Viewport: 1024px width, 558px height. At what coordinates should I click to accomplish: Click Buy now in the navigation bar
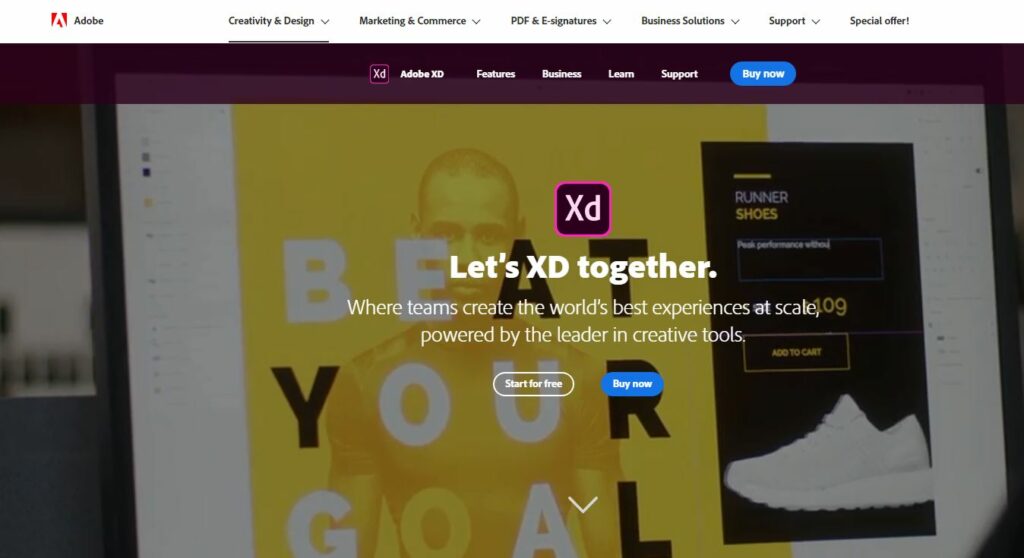(x=763, y=74)
